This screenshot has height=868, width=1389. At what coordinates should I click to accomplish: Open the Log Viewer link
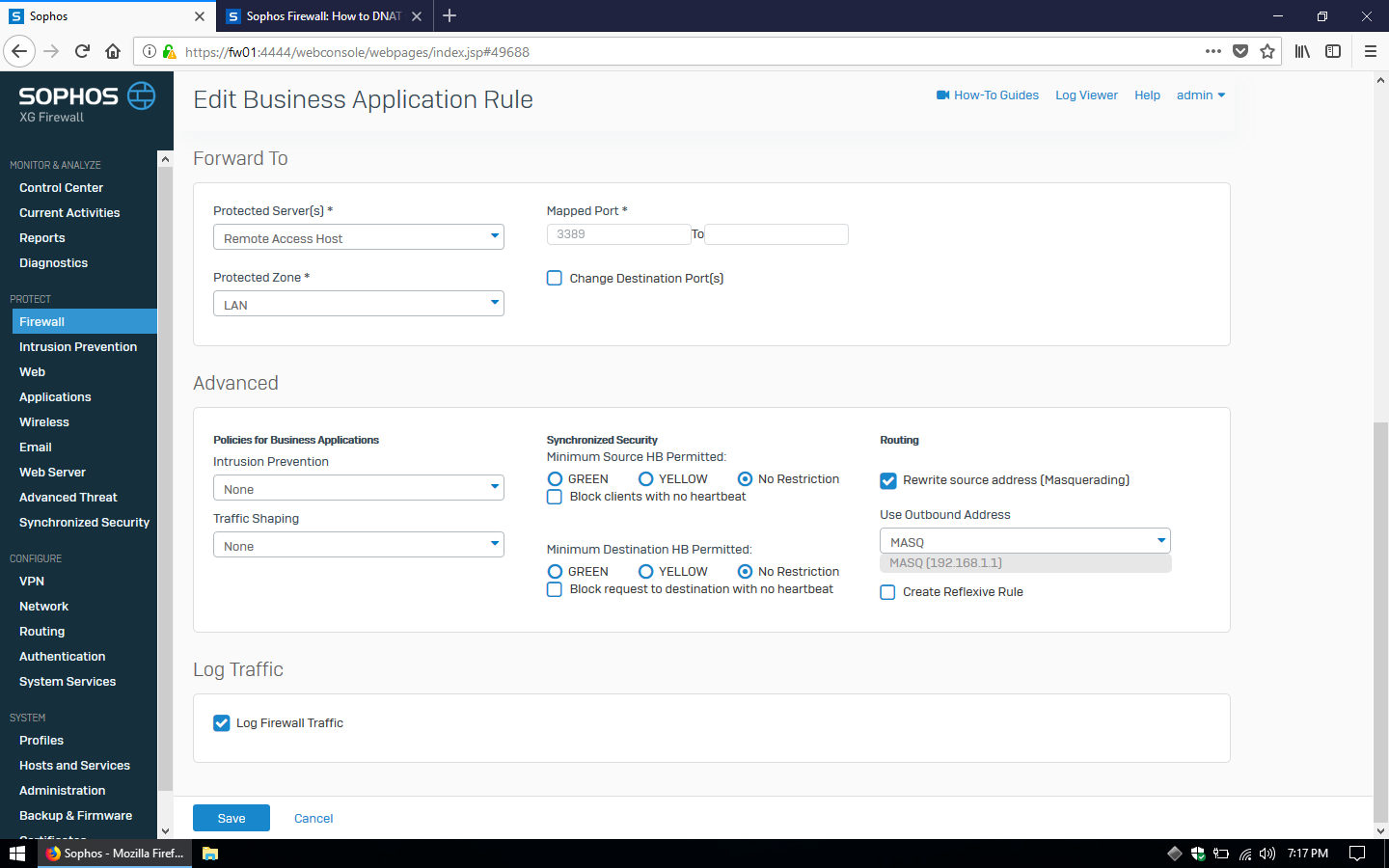[1086, 95]
